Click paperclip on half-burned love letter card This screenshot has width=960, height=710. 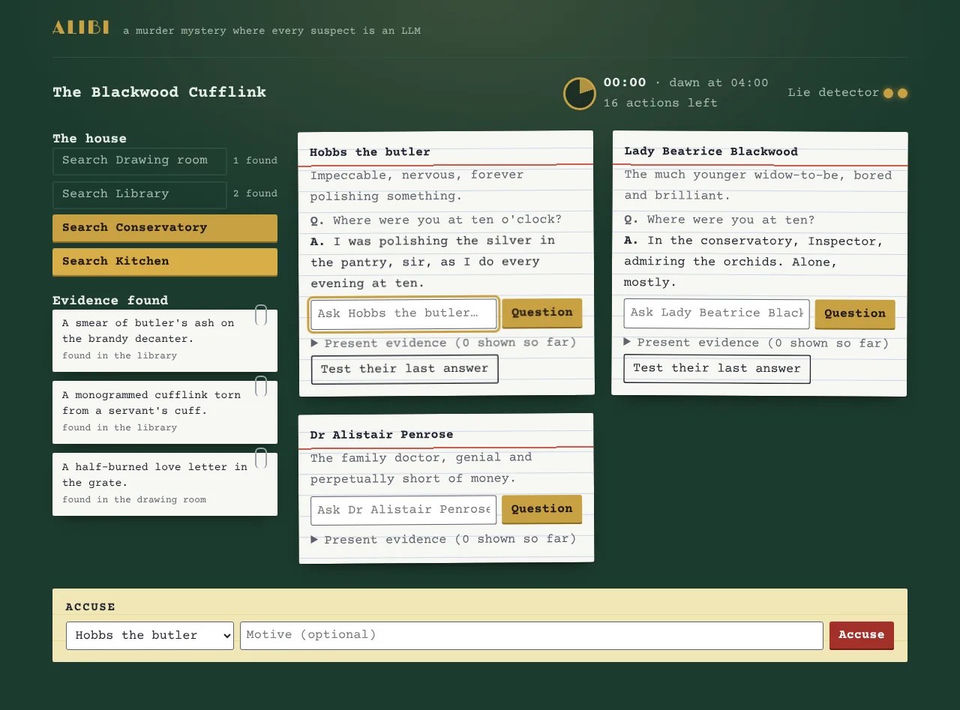point(261,458)
